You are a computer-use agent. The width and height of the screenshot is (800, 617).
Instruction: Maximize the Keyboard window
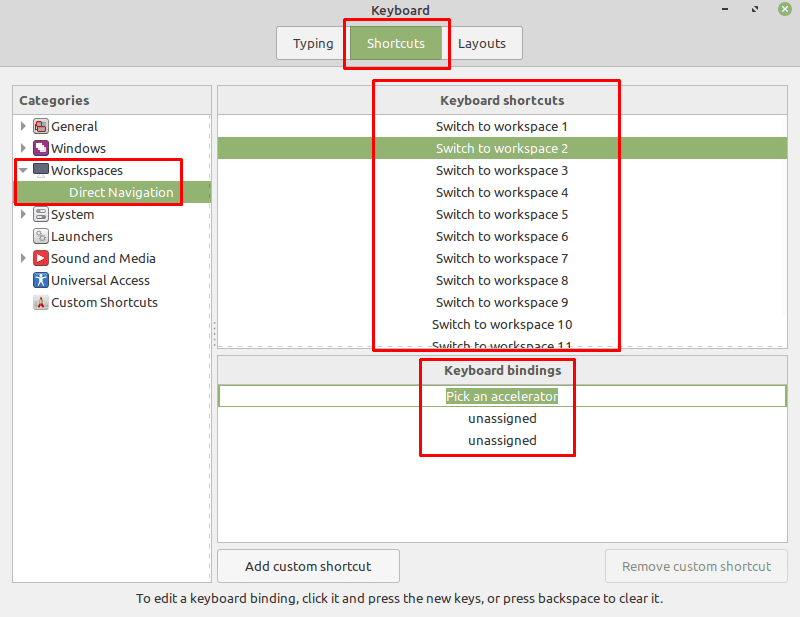(x=755, y=9)
